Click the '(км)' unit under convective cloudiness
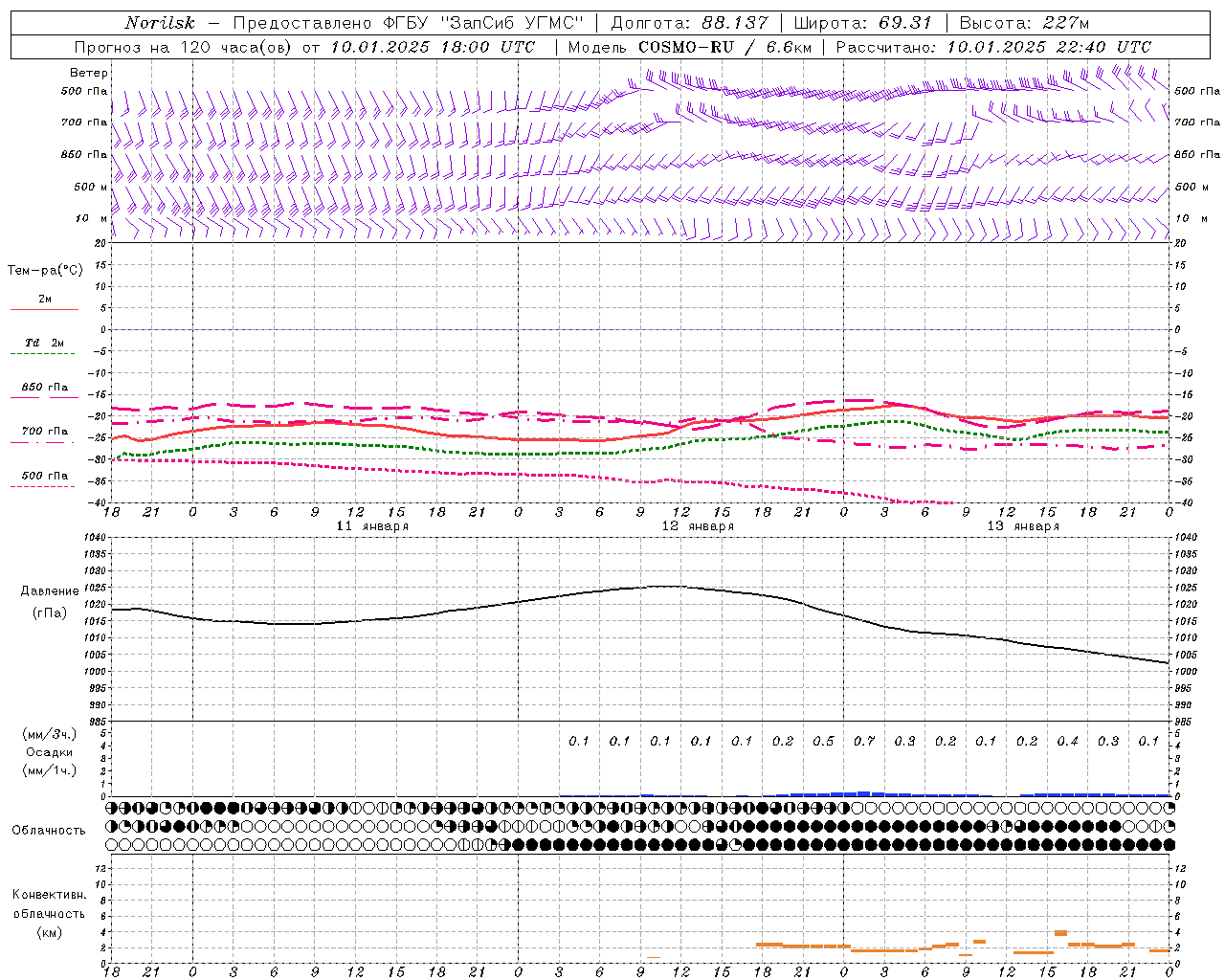This screenshot has height=980, width=1225. coord(49,932)
